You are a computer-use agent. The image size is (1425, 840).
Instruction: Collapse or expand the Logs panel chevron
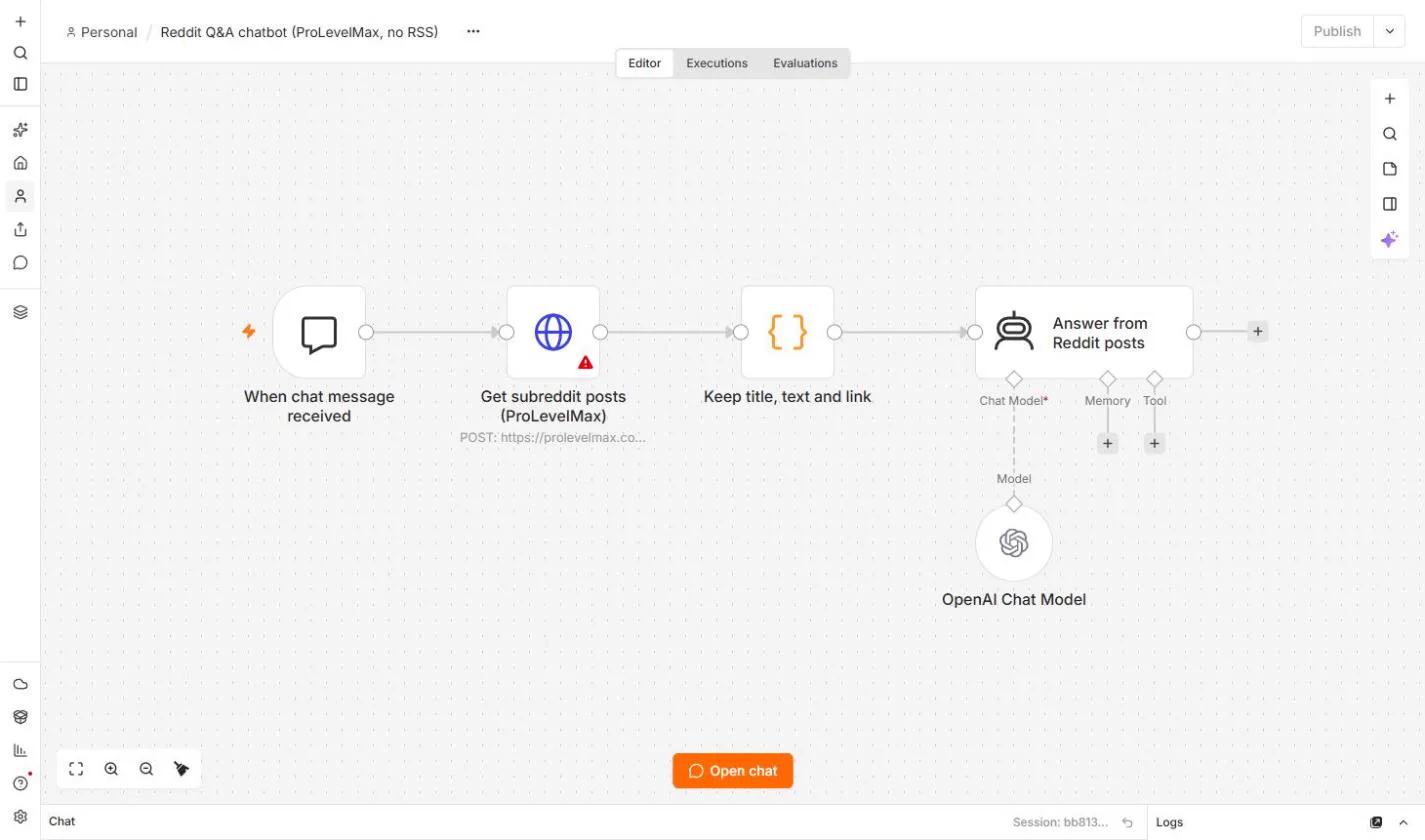tap(1405, 822)
